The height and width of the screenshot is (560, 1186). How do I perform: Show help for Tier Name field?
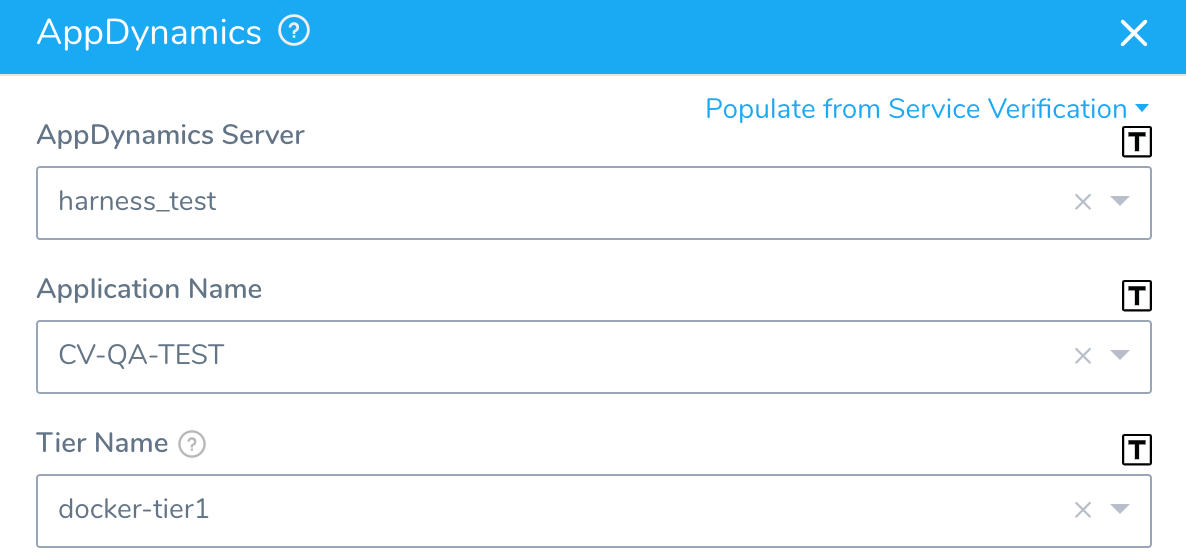pos(192,444)
